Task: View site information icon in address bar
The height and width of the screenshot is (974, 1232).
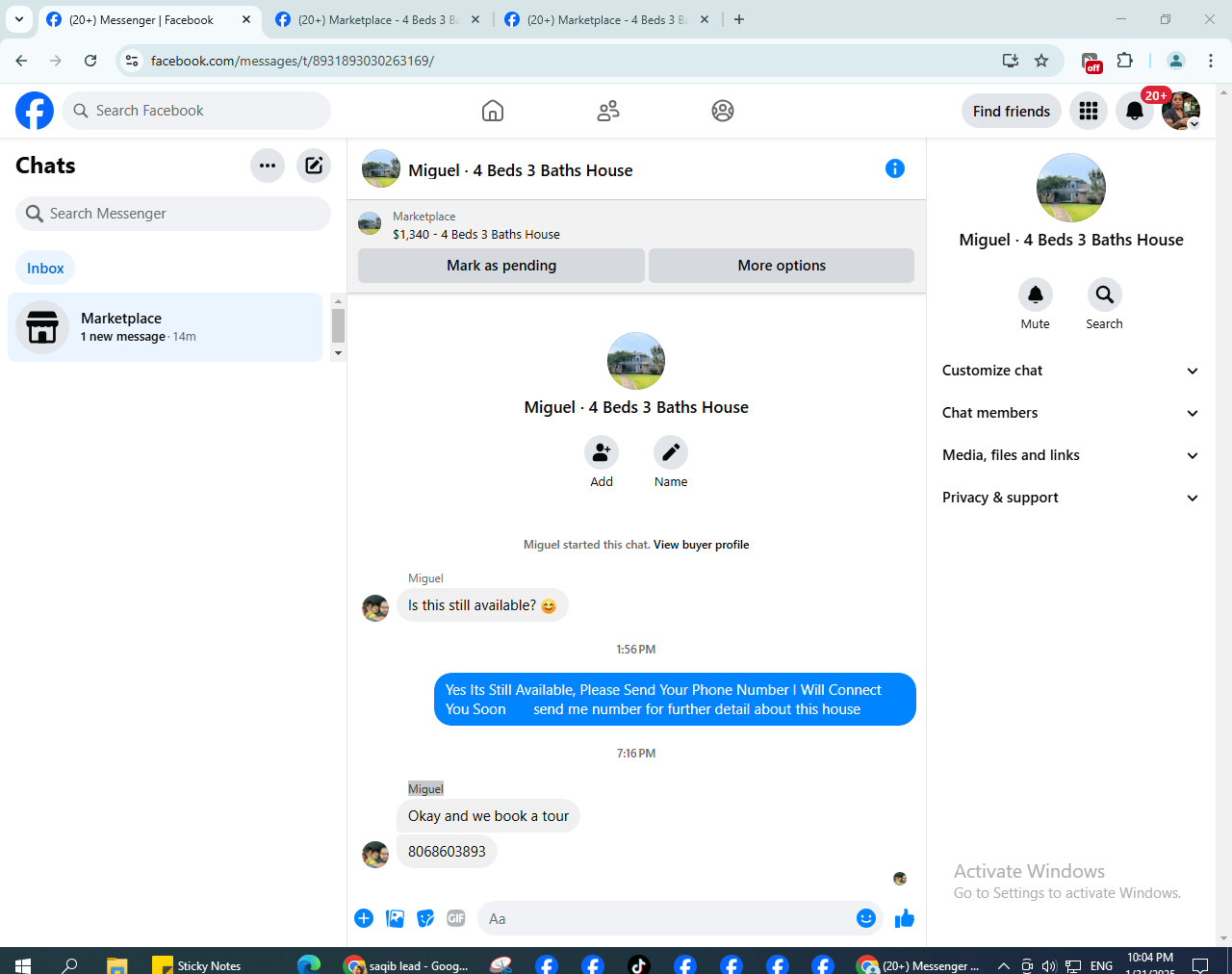Action: [x=133, y=61]
